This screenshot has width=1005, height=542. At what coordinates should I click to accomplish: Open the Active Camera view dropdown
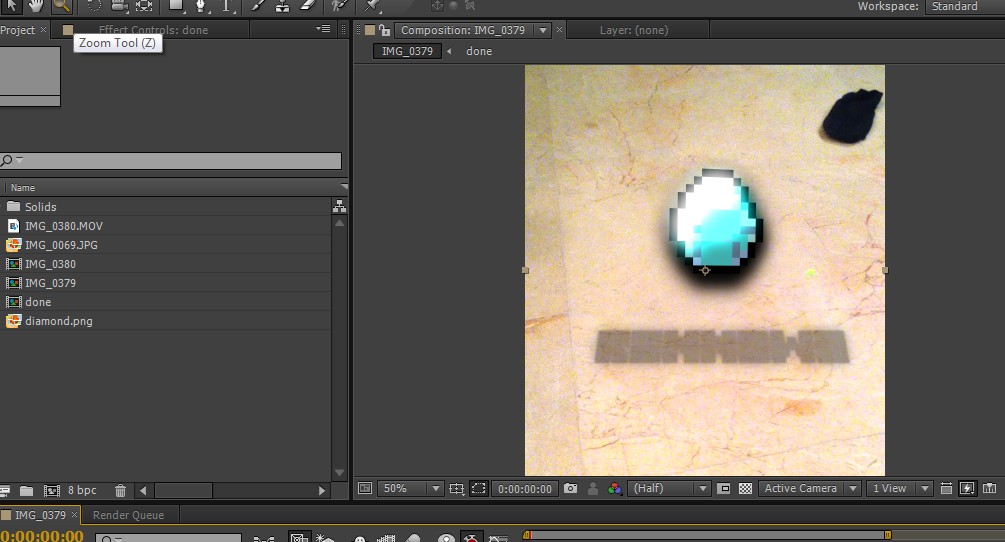[810, 489]
